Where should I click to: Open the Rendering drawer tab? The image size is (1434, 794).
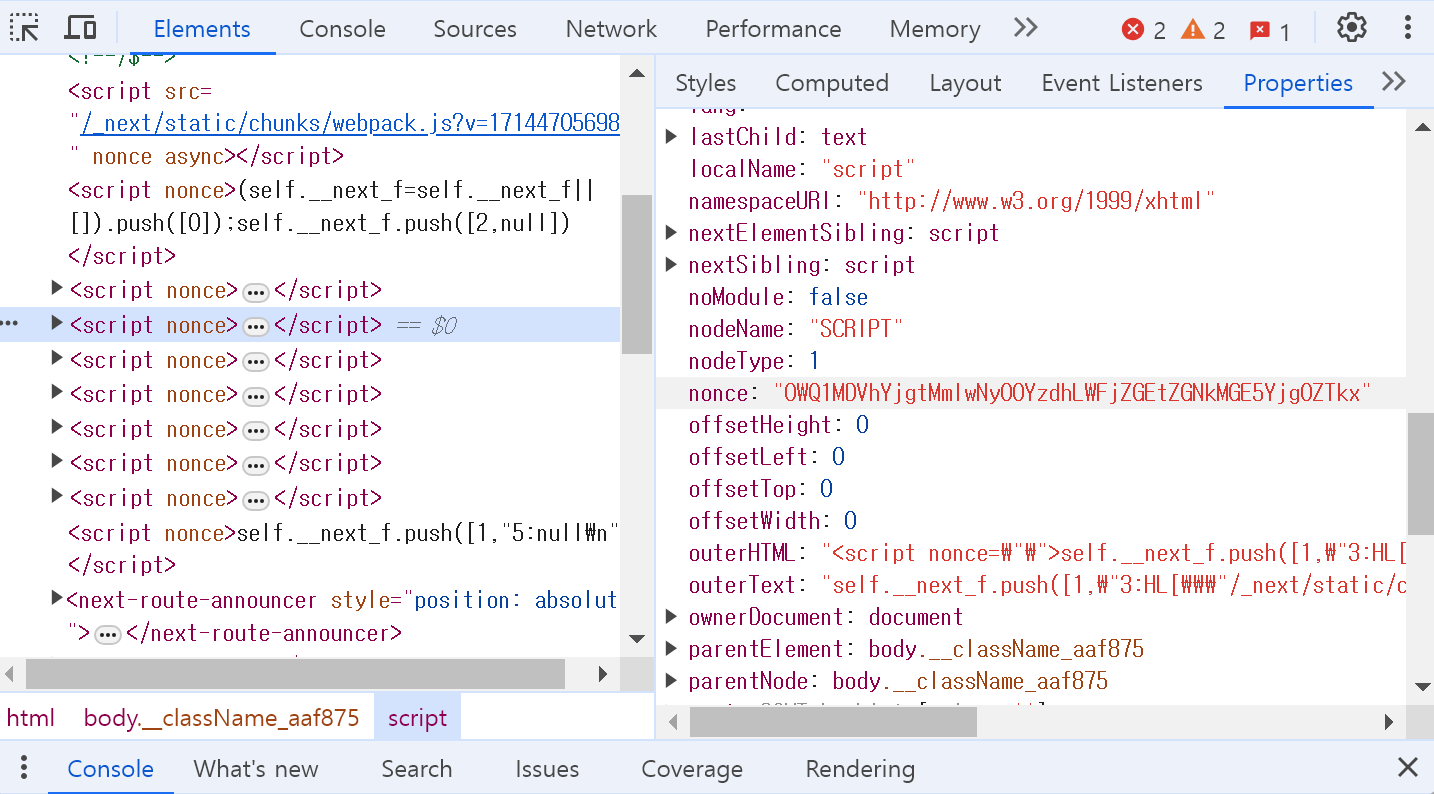[x=859, y=768]
